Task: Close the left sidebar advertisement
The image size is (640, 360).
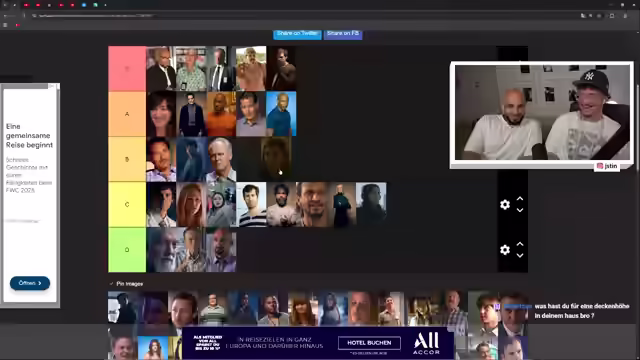Action: tap(52, 86)
